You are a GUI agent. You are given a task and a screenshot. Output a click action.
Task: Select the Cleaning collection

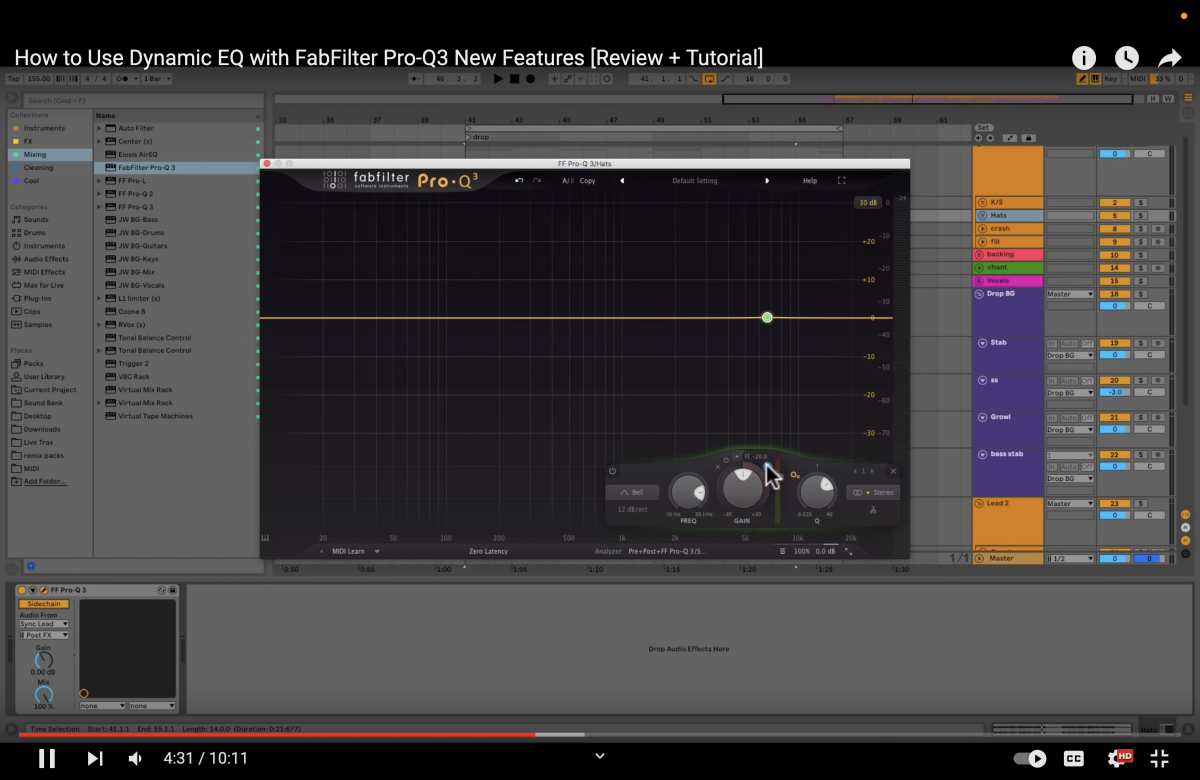(x=38, y=168)
